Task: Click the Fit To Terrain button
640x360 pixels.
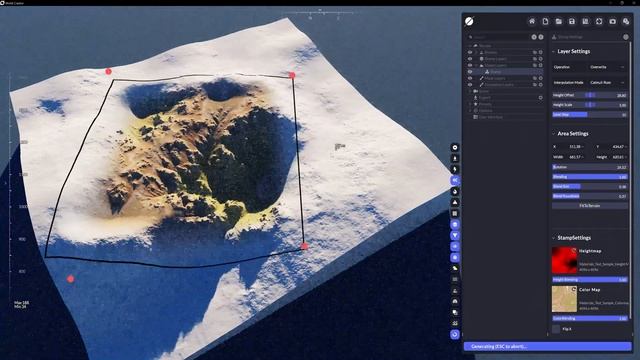Action: pos(590,206)
